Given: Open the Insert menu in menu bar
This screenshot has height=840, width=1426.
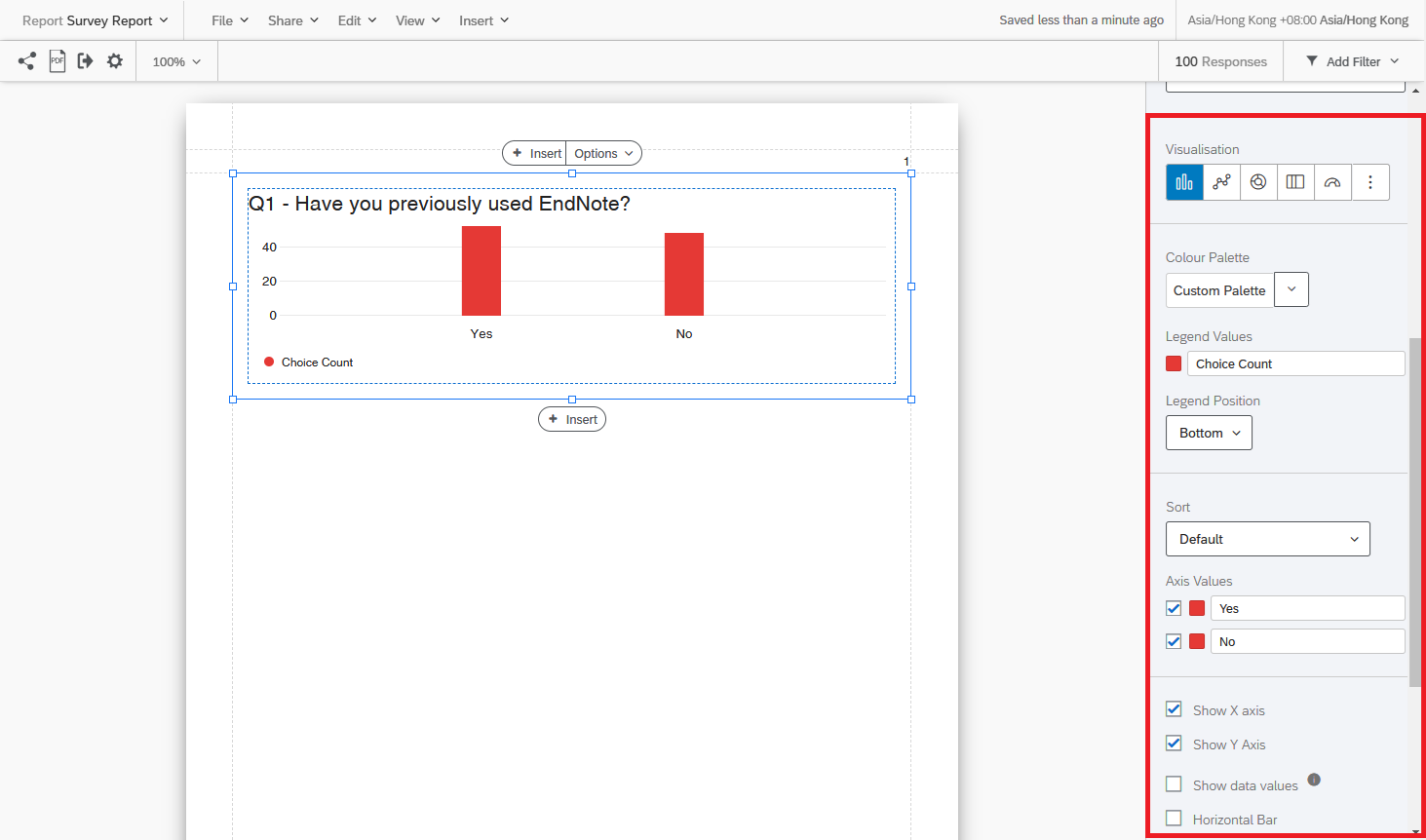Looking at the screenshot, I should click(483, 20).
